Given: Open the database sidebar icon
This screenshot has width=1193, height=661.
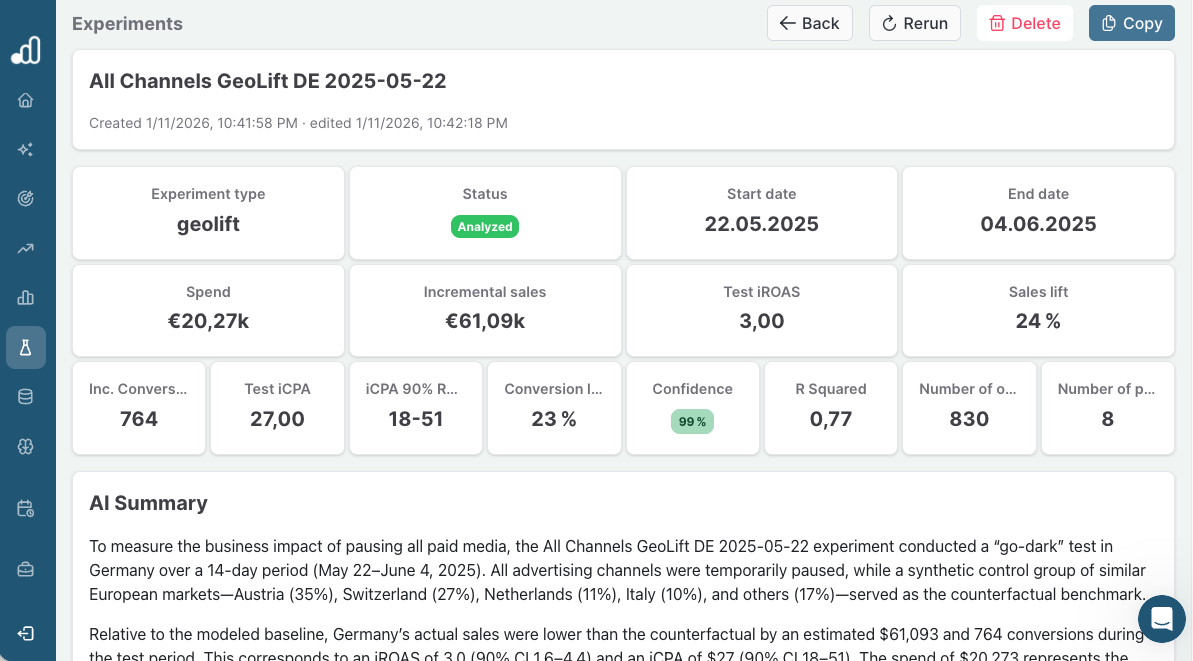Looking at the screenshot, I should [26, 396].
